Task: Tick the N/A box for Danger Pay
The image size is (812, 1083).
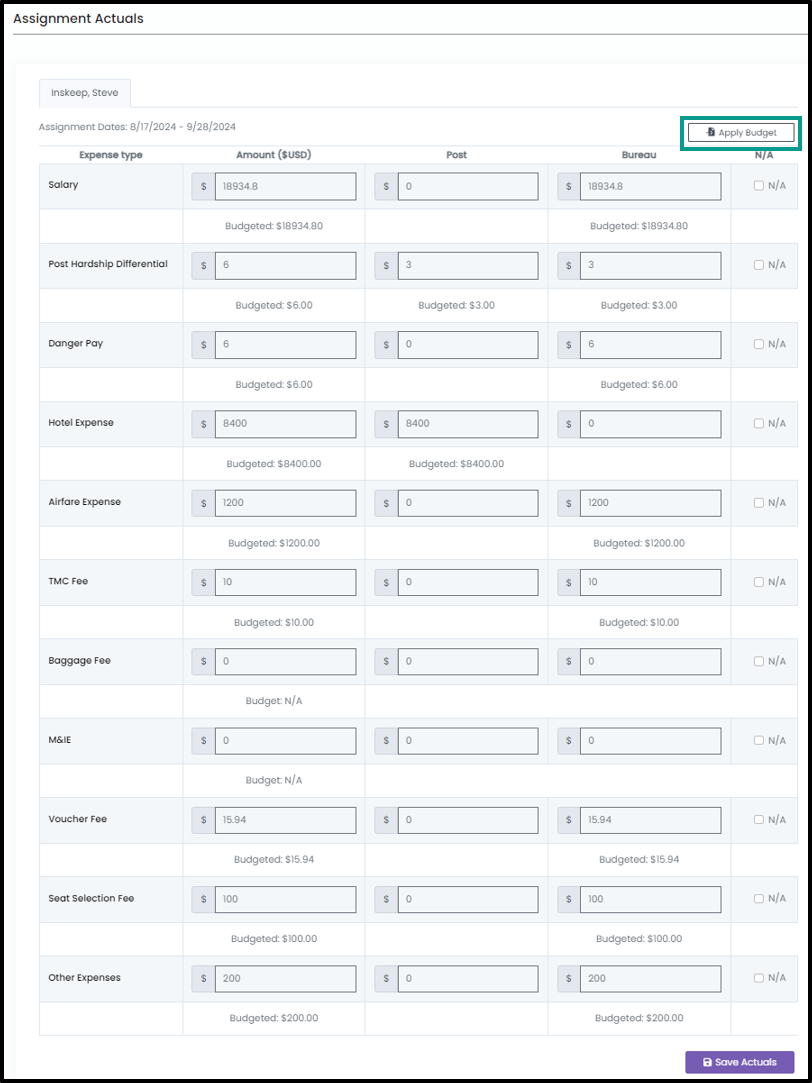Action: pyautogui.click(x=759, y=344)
